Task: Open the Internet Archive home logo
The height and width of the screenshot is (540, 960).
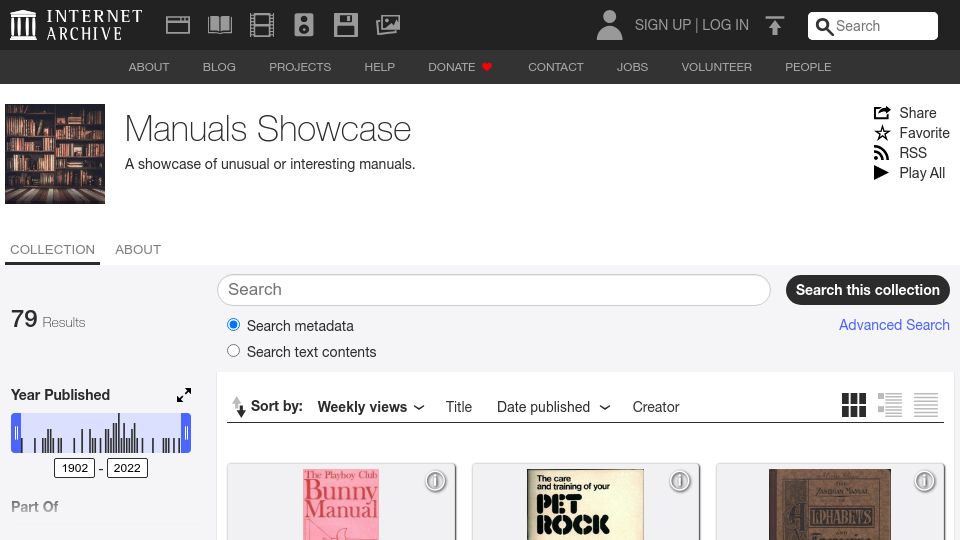Action: tap(76, 25)
